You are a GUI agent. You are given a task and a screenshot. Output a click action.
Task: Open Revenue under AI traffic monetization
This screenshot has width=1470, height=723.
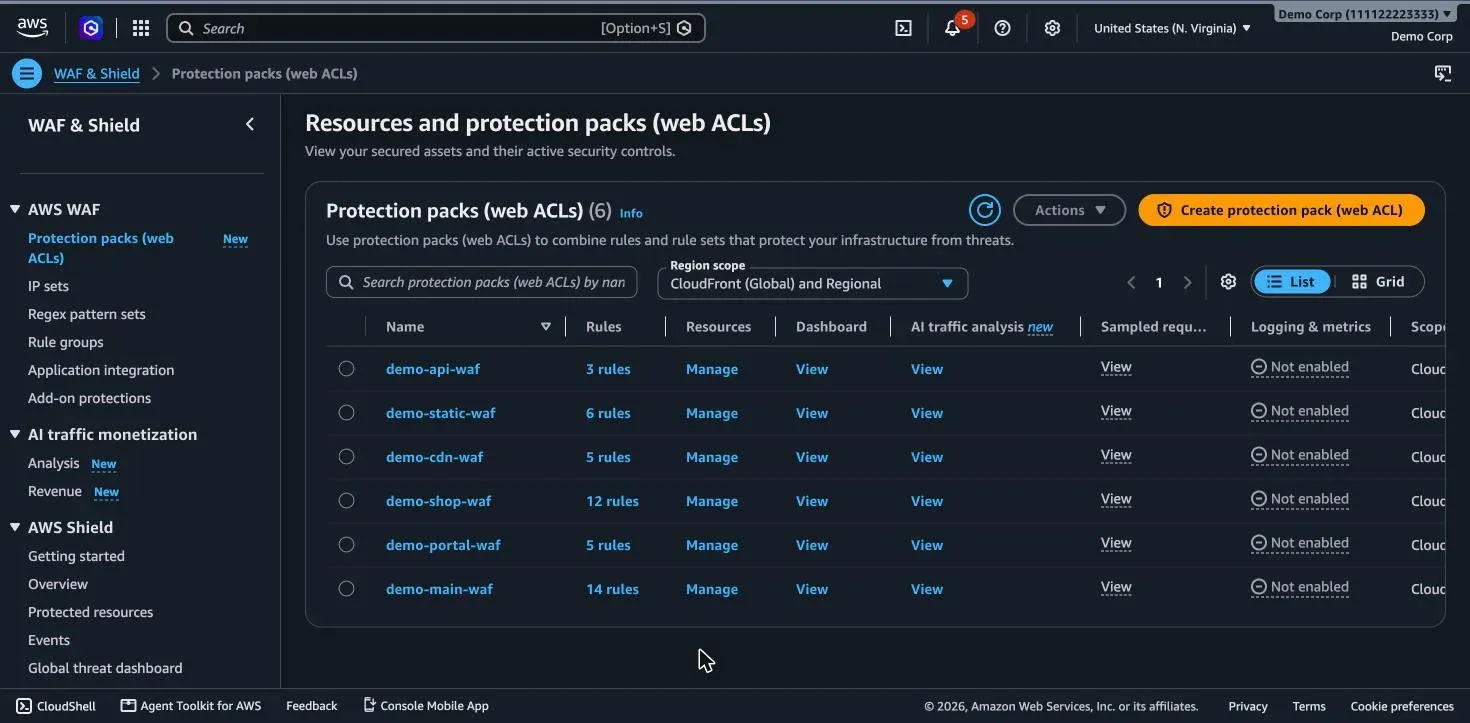(x=55, y=491)
